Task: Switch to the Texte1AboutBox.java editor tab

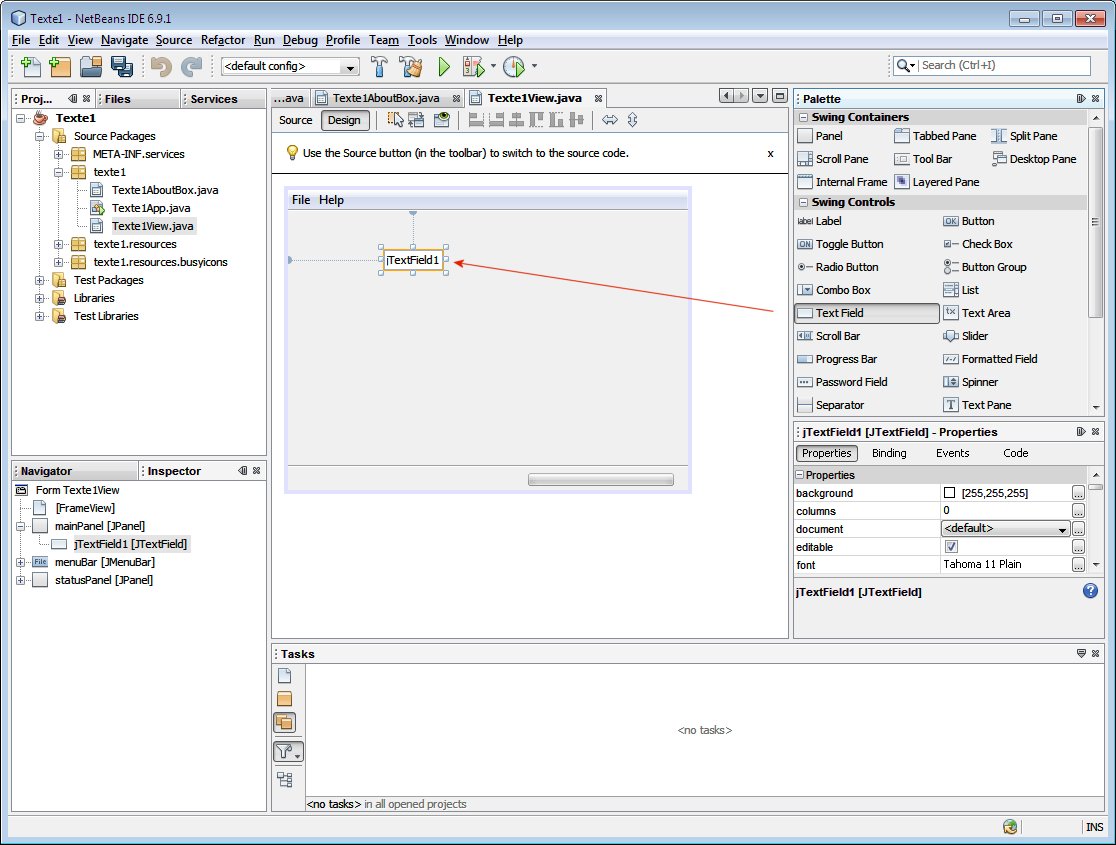Action: [x=386, y=98]
